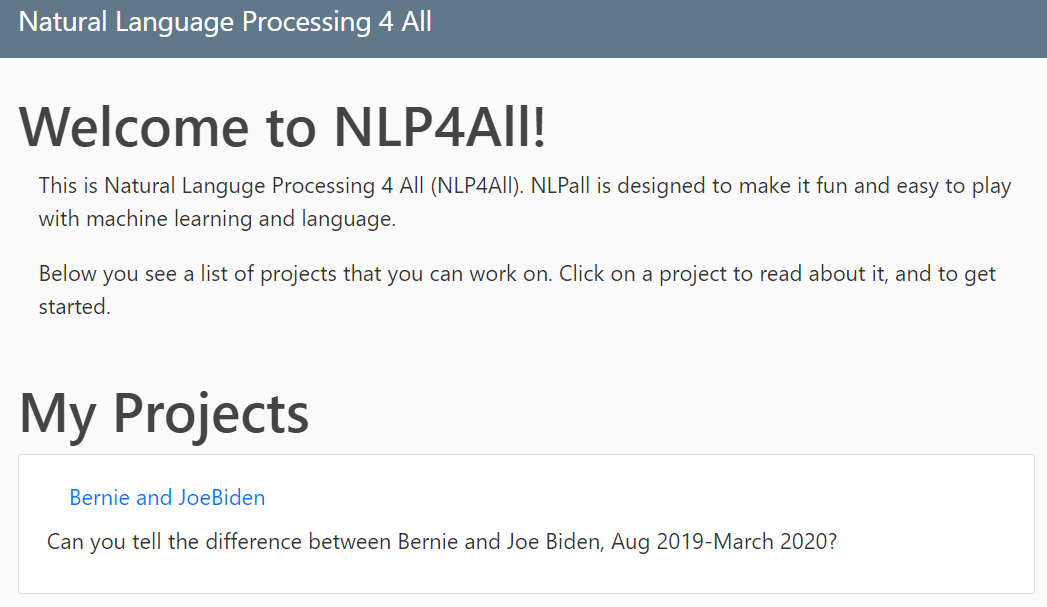1047x607 pixels.
Task: Click empty space in the top navigation bar
Action: 740,28
